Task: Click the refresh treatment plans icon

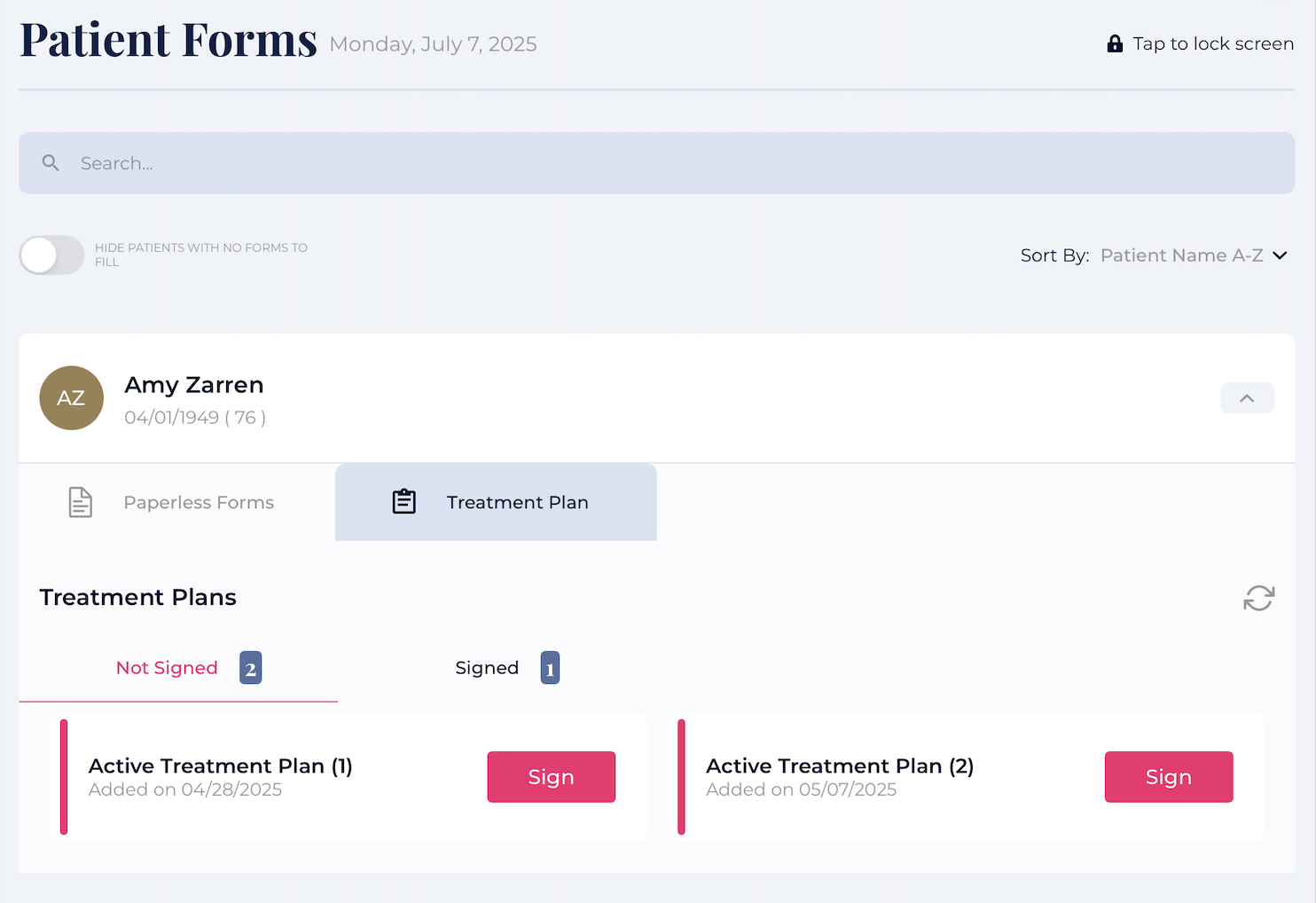Action: 1258,598
